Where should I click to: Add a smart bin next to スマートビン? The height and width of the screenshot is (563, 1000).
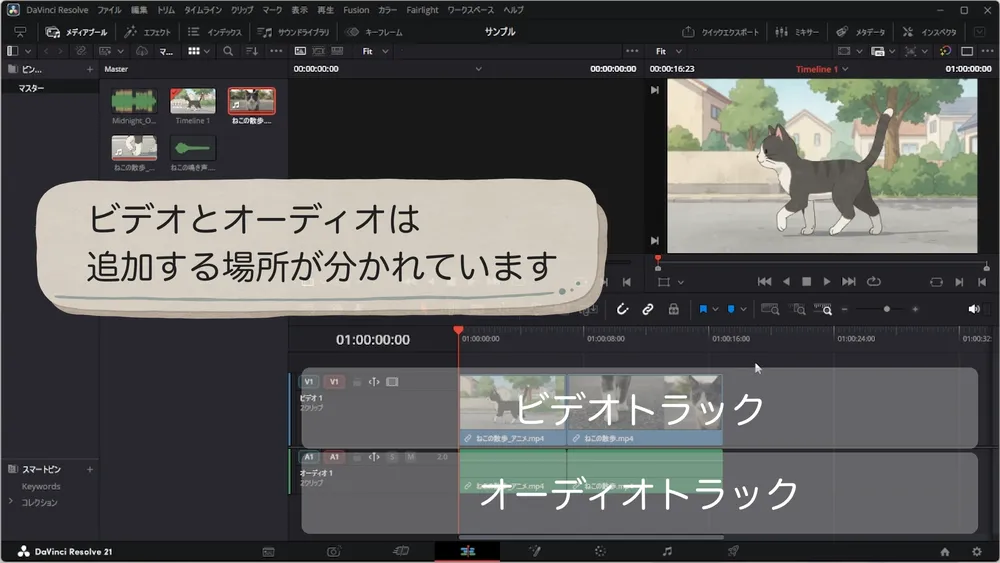click(x=90, y=469)
